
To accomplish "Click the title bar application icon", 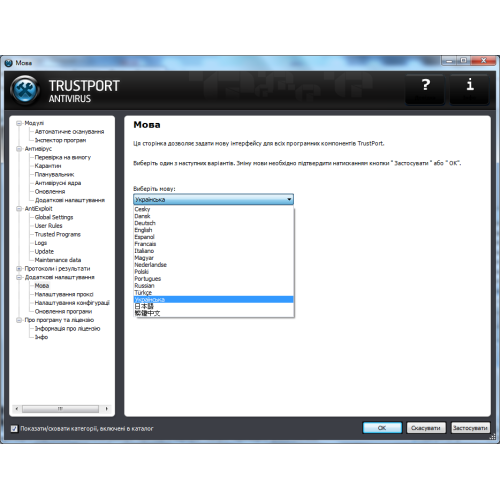I will pyautogui.click(x=9, y=63).
